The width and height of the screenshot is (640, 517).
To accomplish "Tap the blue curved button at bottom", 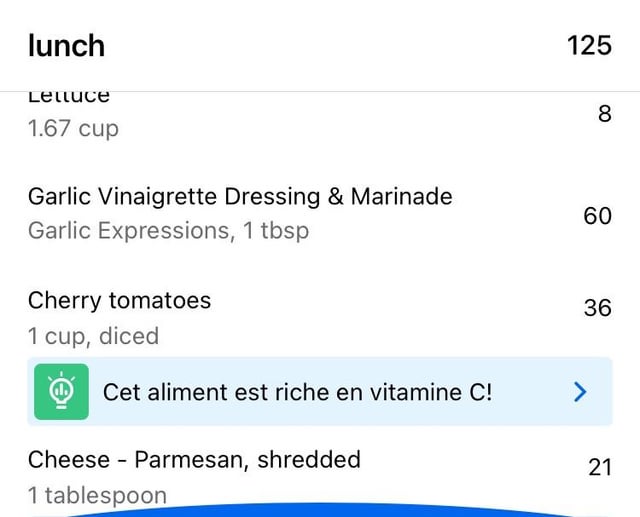I will tap(320, 510).
